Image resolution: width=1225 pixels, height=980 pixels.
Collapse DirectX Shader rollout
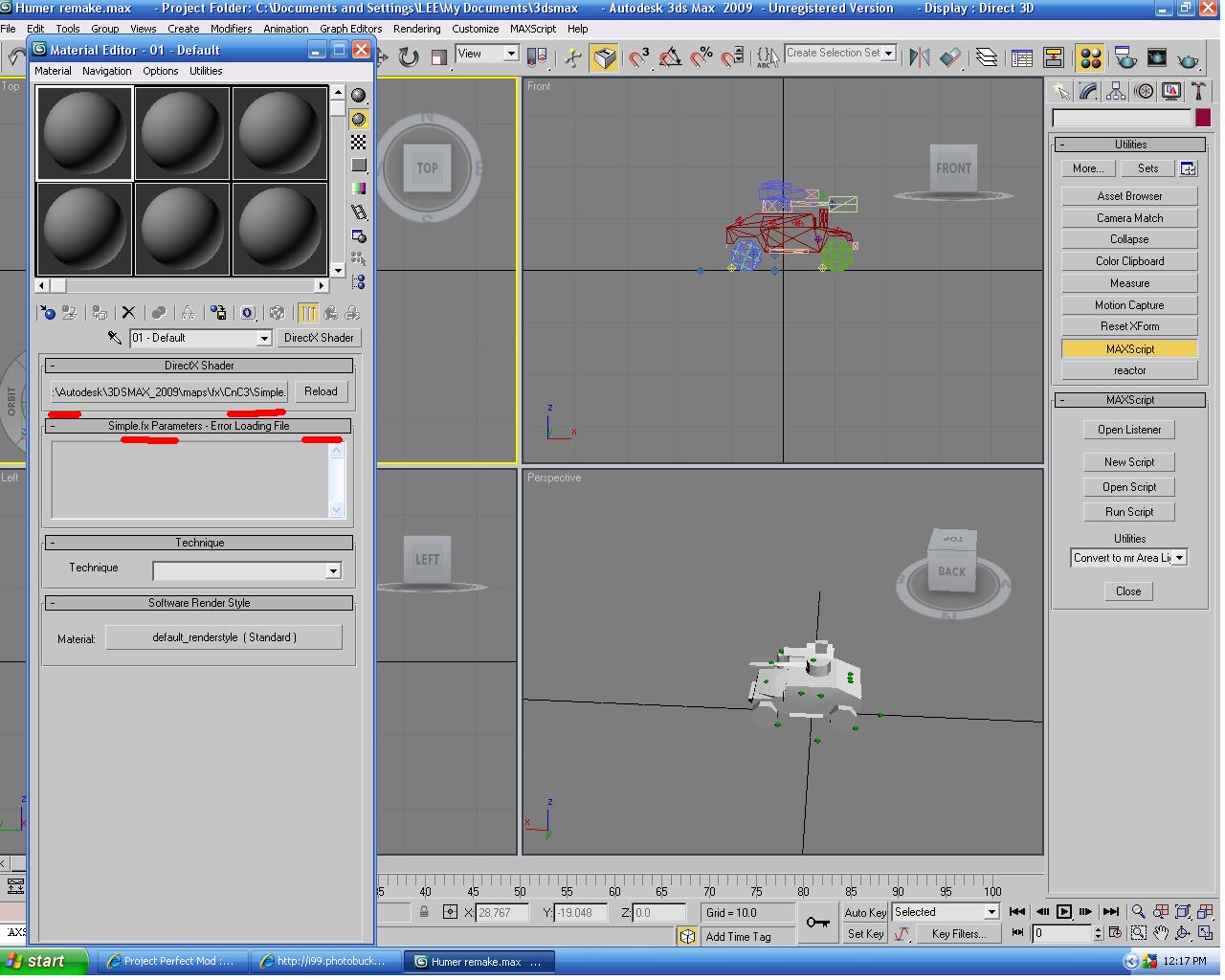(199, 366)
